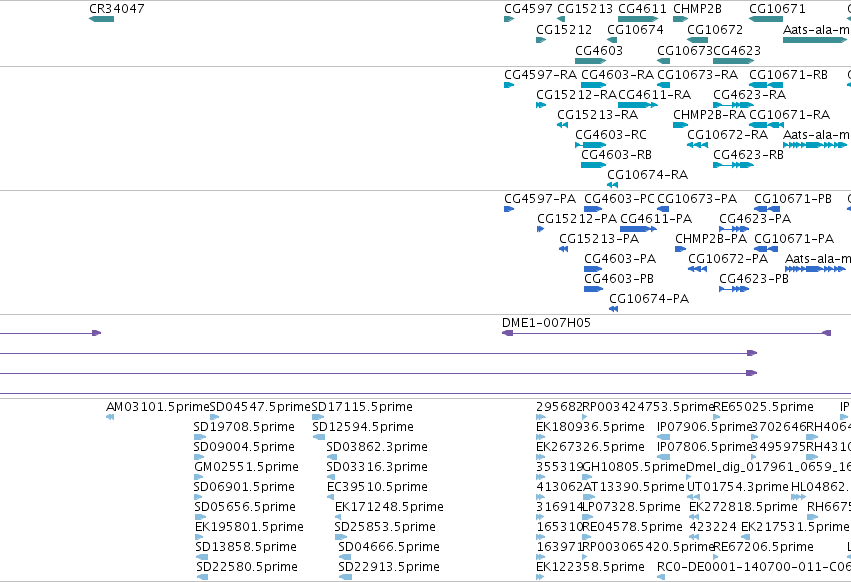Select the CG15213-RA transcript label
Screen dimensions: 851x582
click(598, 115)
